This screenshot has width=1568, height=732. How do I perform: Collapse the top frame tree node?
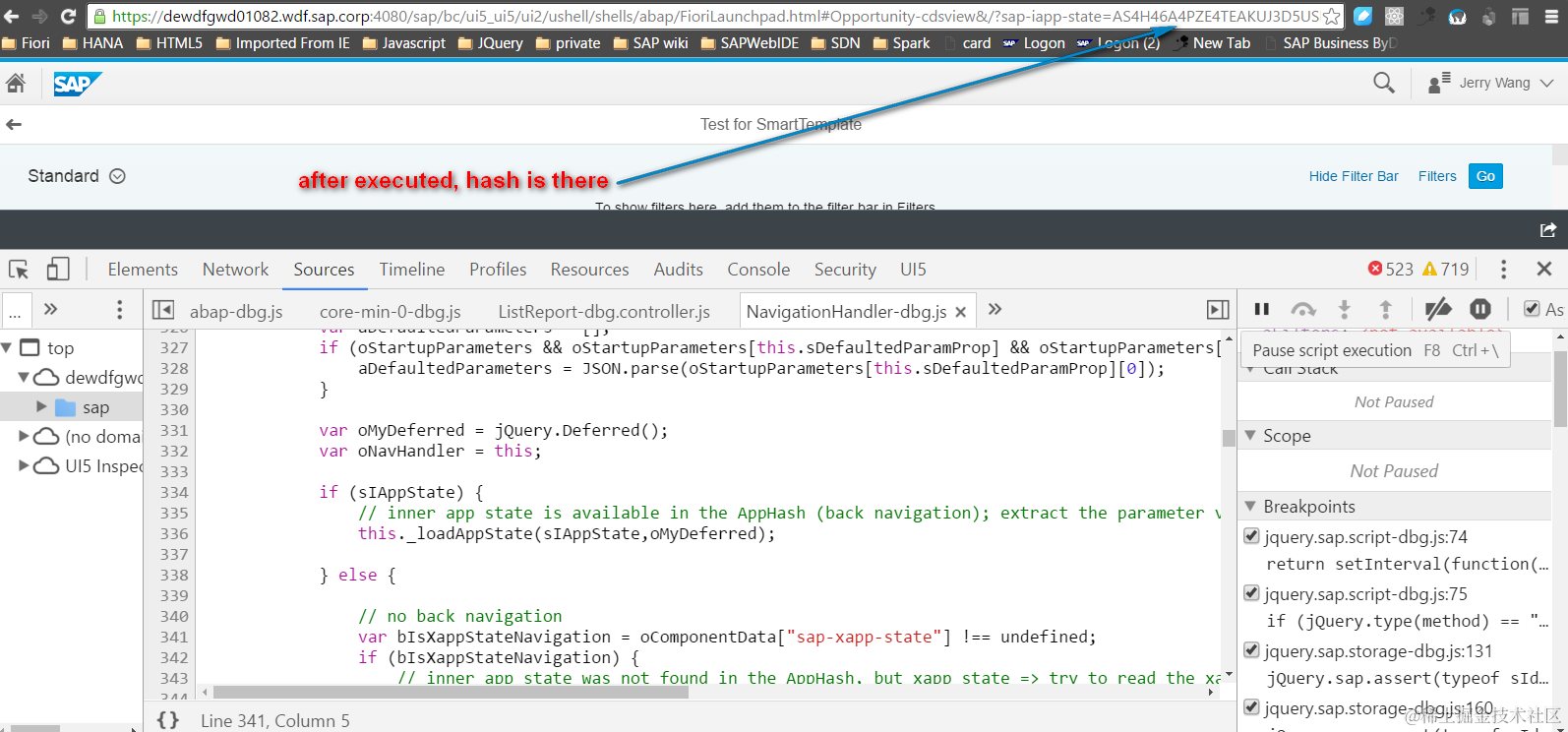pyautogui.click(x=7, y=347)
